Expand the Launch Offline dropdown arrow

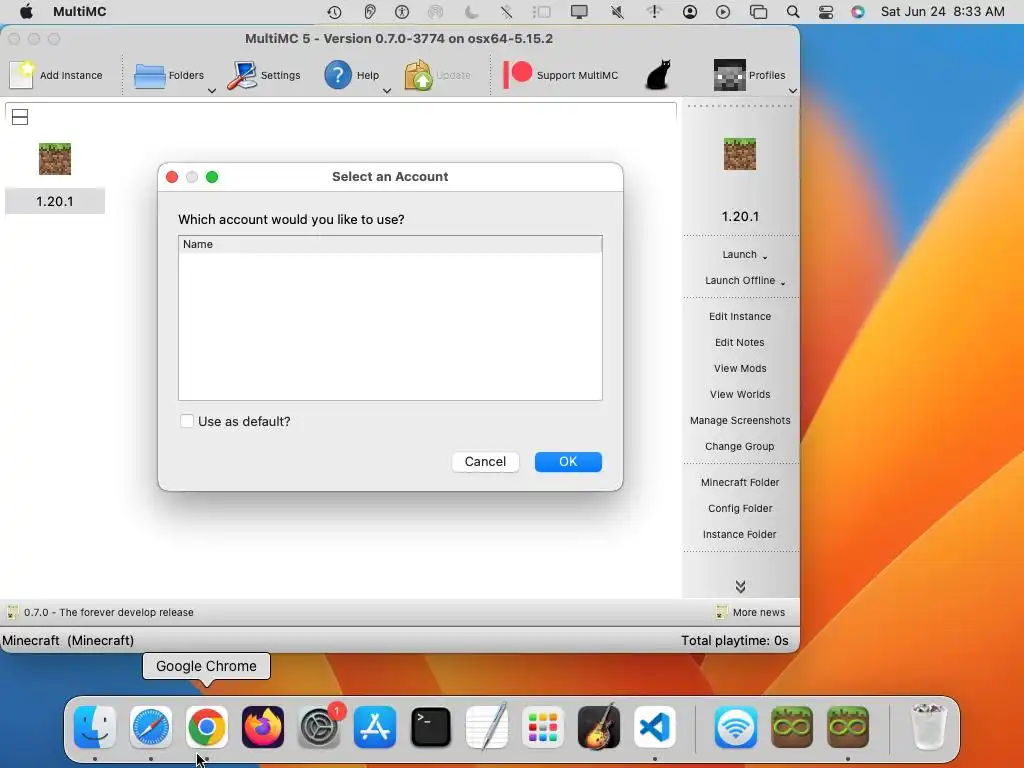pos(783,283)
